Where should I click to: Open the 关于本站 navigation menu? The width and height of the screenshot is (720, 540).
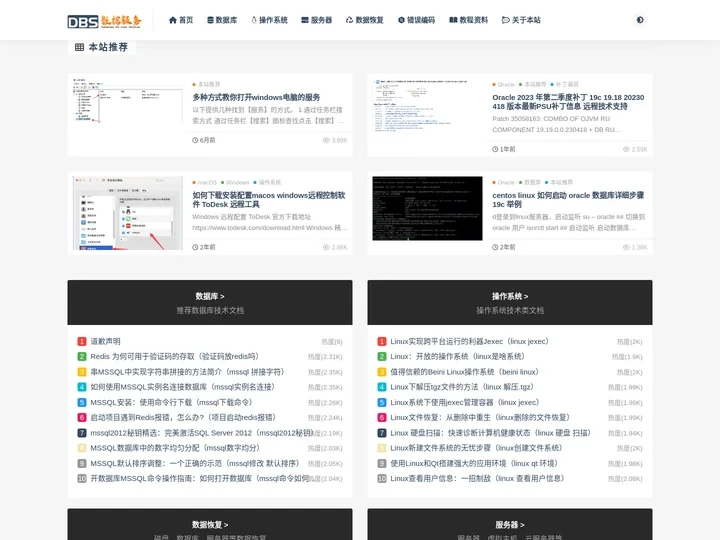coord(521,20)
